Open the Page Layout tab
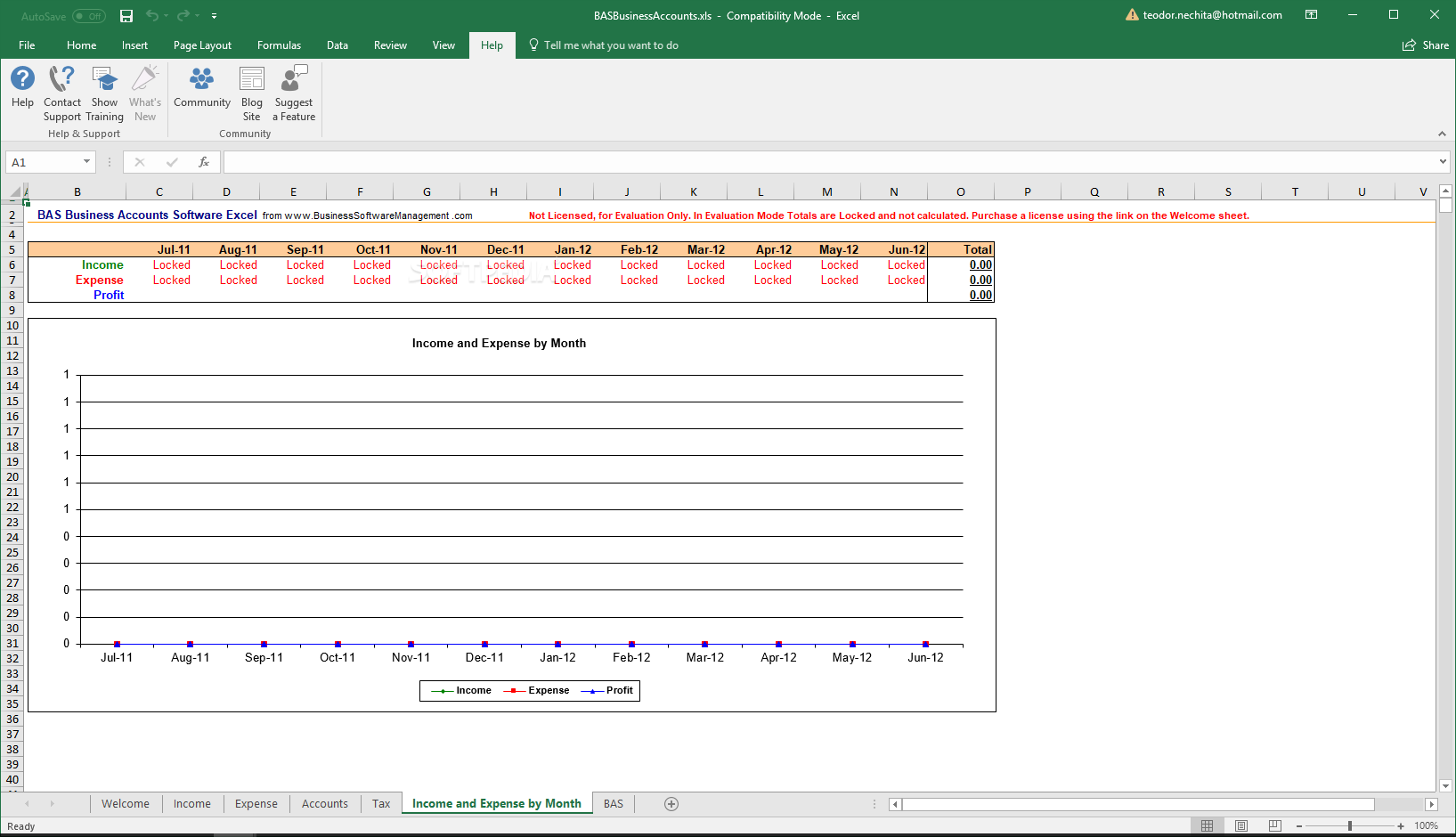Image resolution: width=1456 pixels, height=837 pixels. [202, 45]
